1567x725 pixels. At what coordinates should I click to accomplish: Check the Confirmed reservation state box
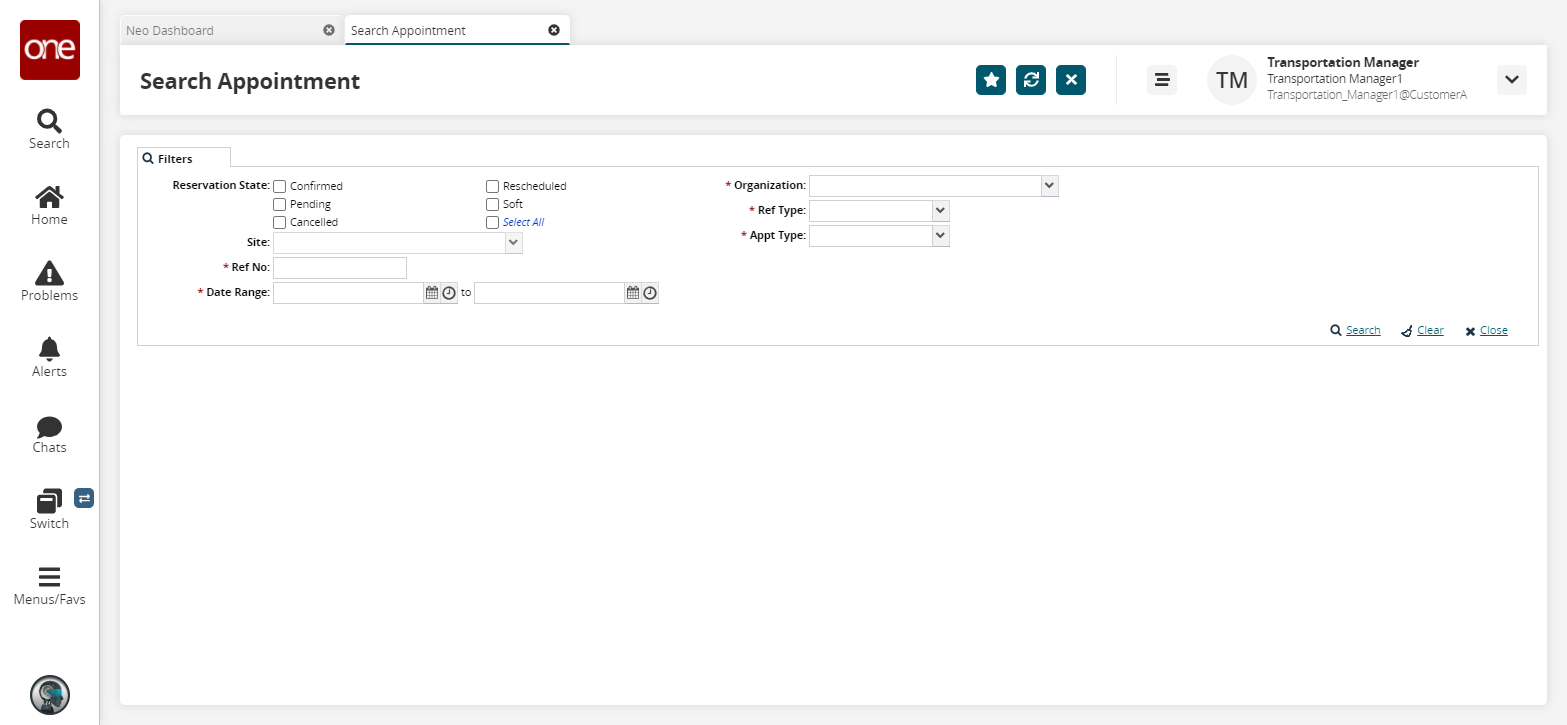point(280,186)
